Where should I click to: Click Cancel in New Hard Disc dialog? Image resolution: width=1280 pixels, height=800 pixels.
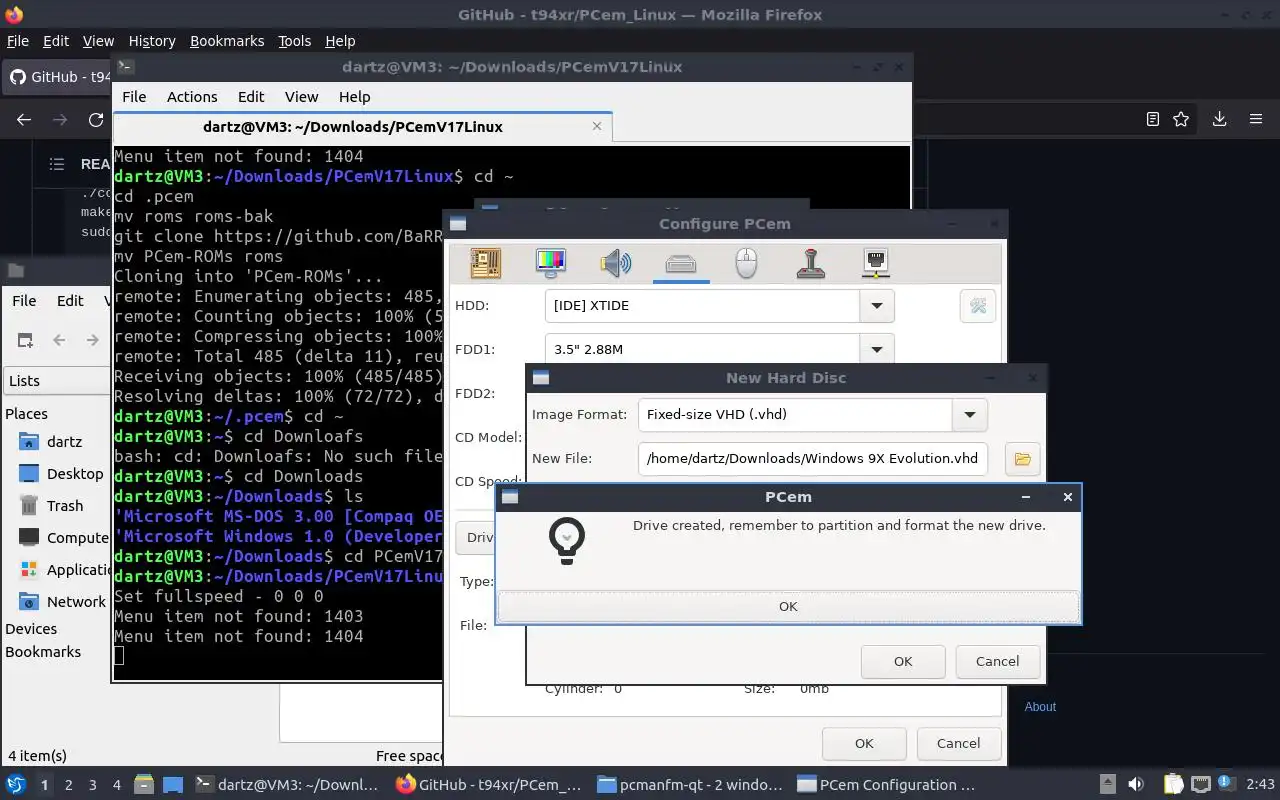point(997,661)
